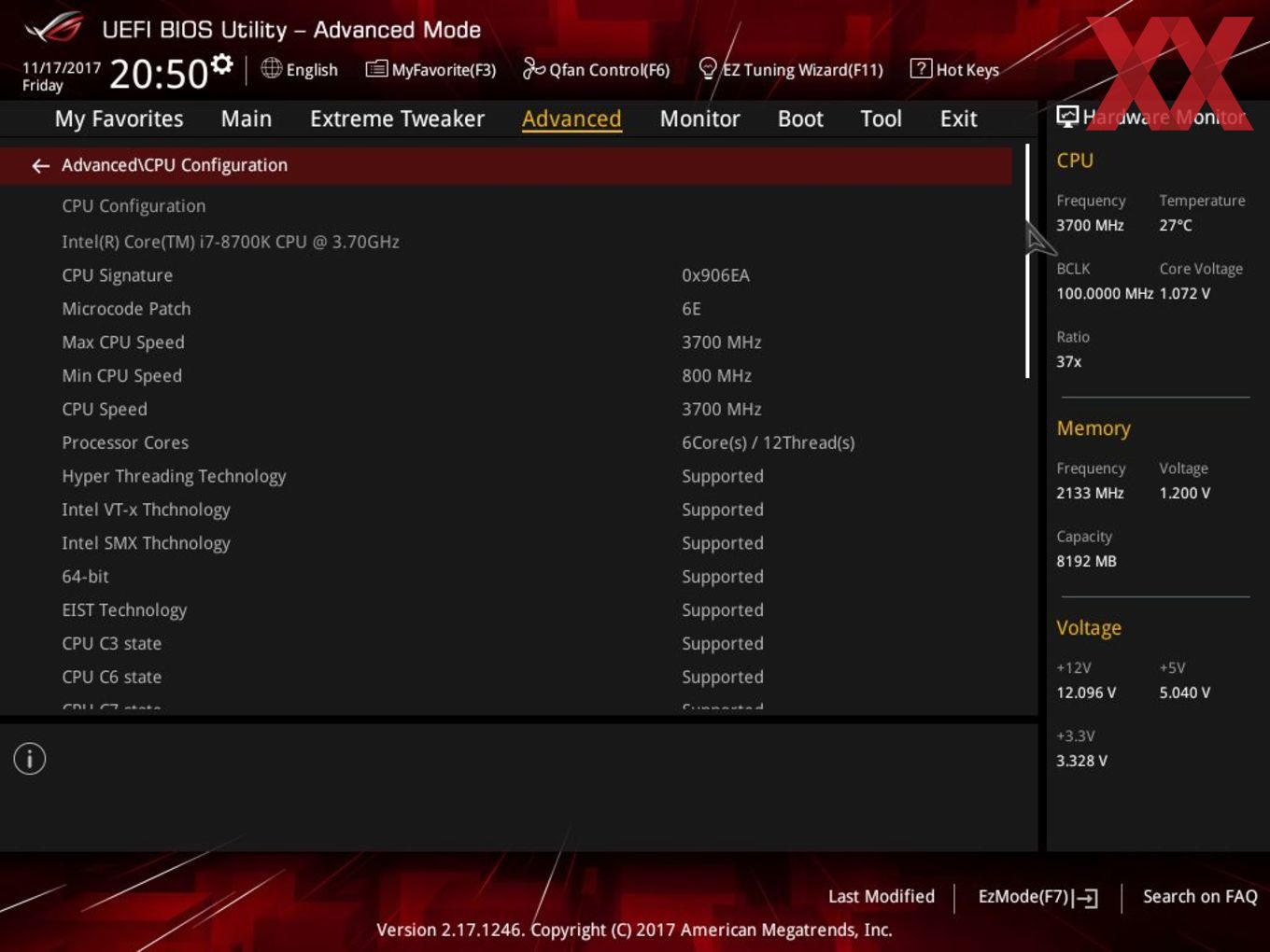Select the CPU Signature row
Screen dimensions: 1270x952
[x=505, y=275]
